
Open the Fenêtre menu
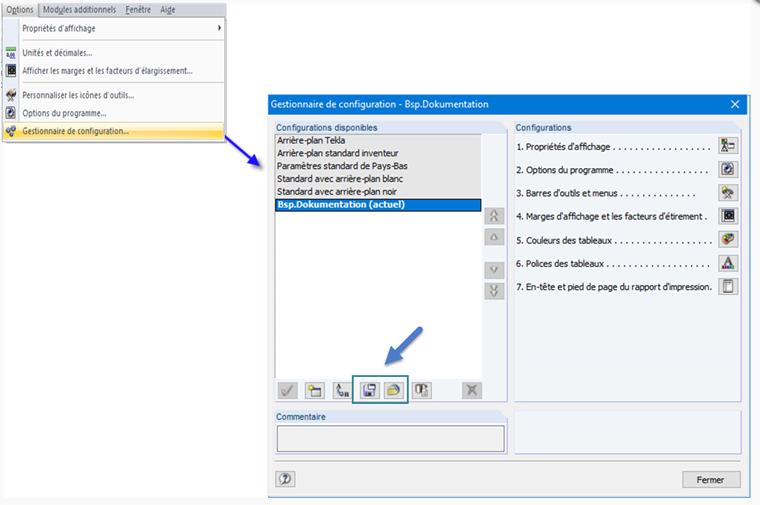[x=138, y=10]
